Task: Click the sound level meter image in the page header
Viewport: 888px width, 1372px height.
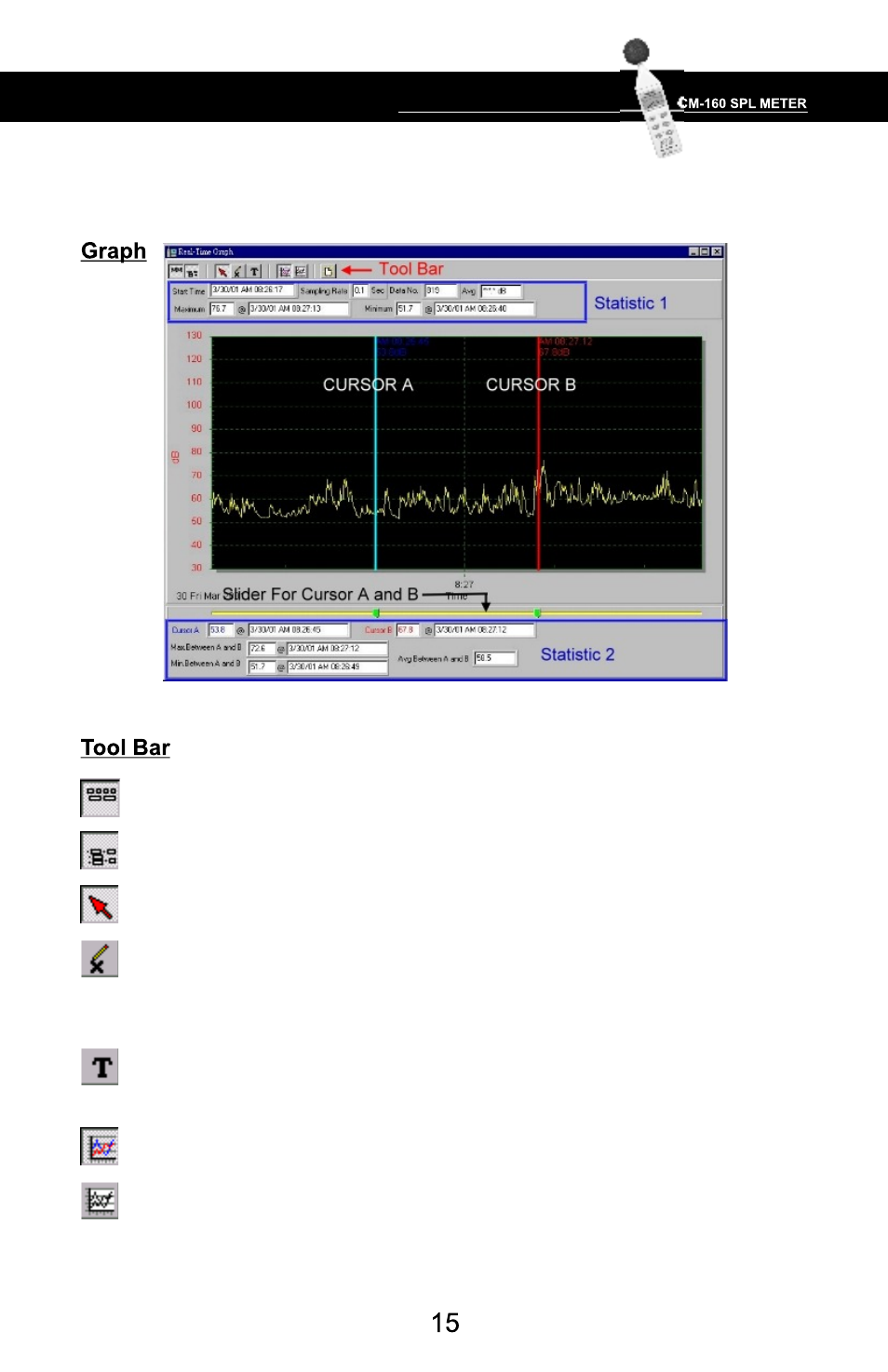Action: [x=653, y=98]
